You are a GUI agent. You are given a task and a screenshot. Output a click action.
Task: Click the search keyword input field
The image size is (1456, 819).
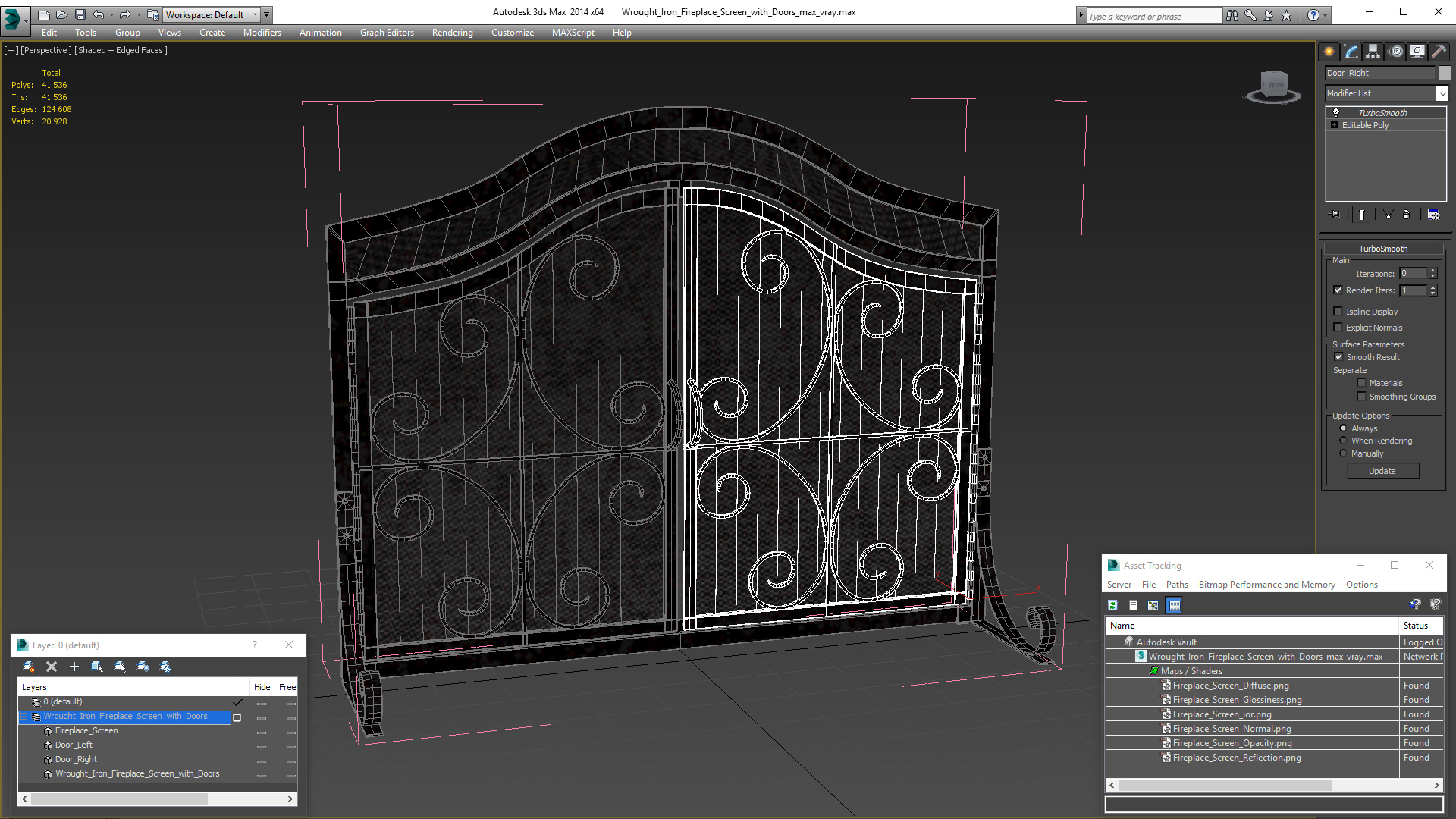(1153, 16)
